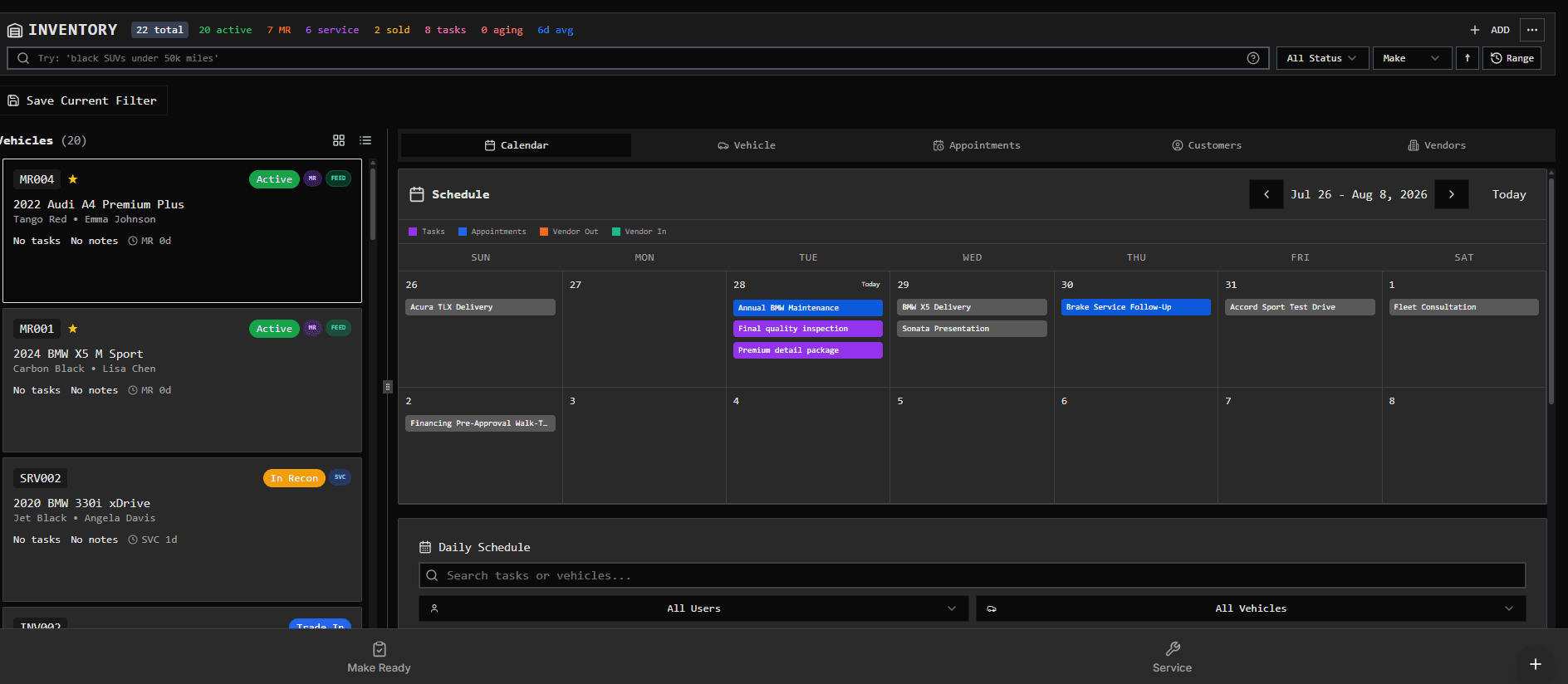Click the Inventory header icon

point(14,31)
